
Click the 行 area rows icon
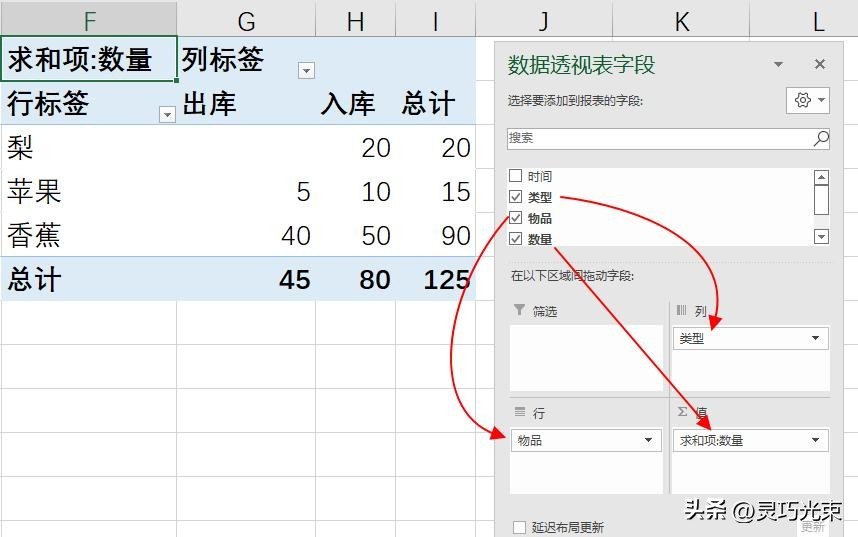pos(520,412)
